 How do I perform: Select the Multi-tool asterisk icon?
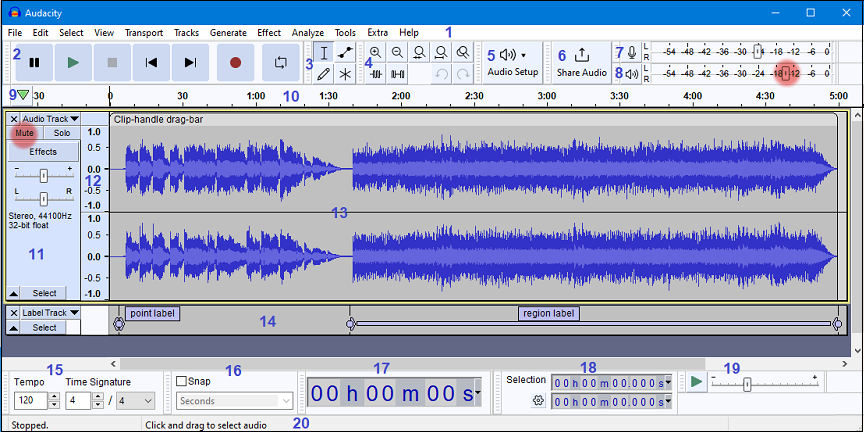[345, 73]
